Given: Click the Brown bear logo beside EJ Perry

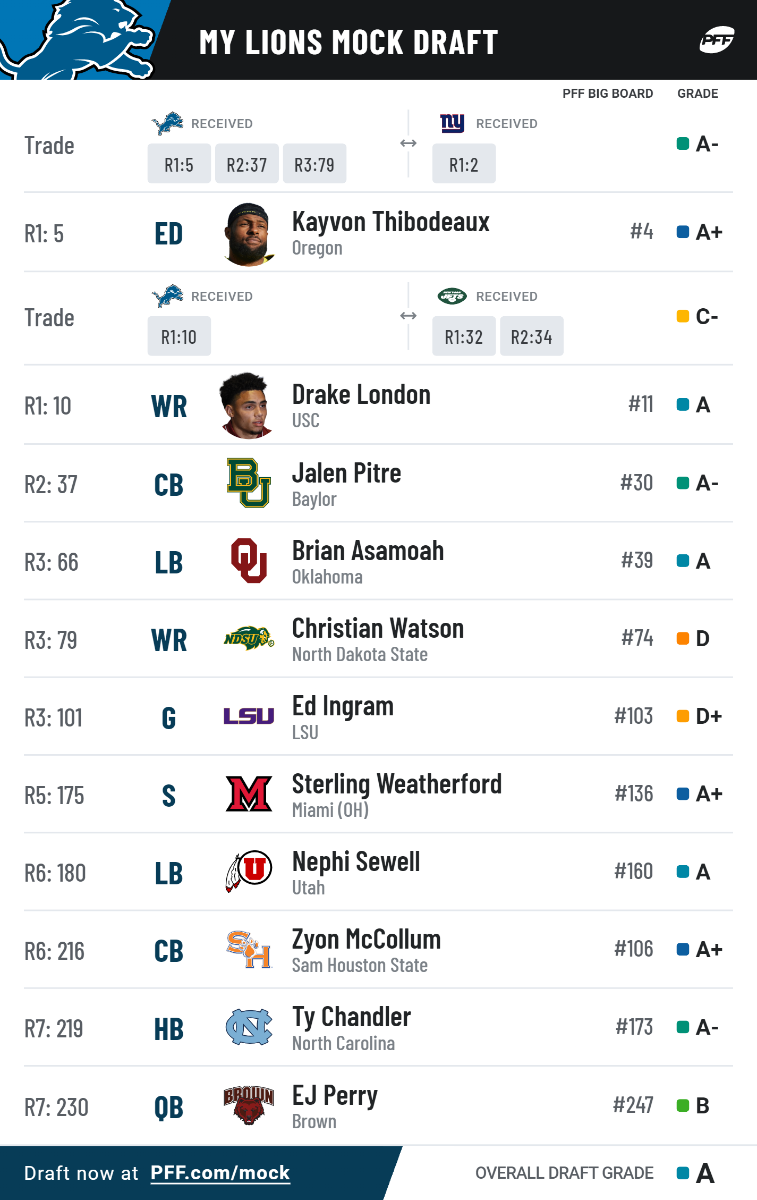Looking at the screenshot, I should pos(248,1105).
